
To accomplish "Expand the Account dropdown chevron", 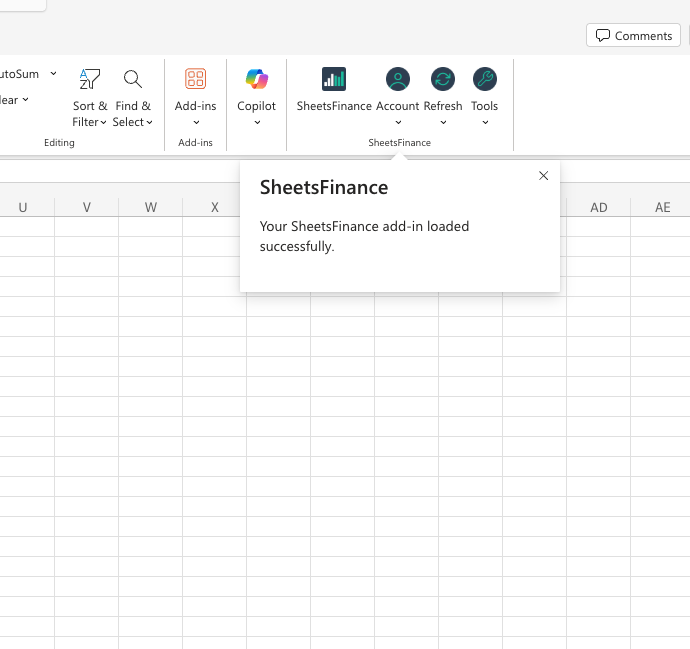I will (x=398, y=122).
